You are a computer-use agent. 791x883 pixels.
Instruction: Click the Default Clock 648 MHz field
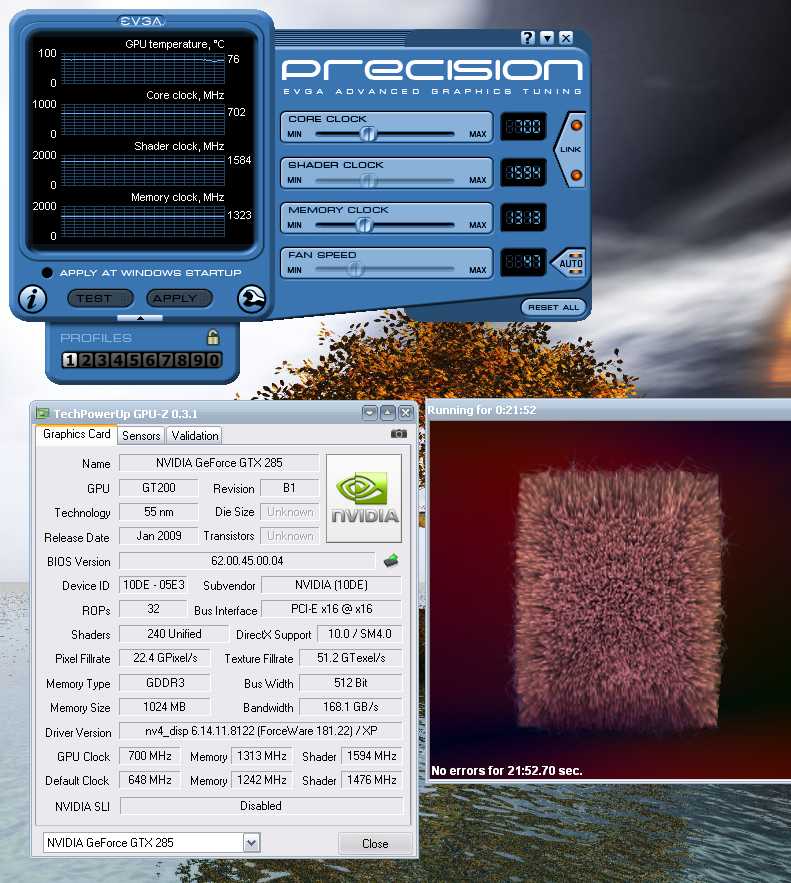[150, 780]
